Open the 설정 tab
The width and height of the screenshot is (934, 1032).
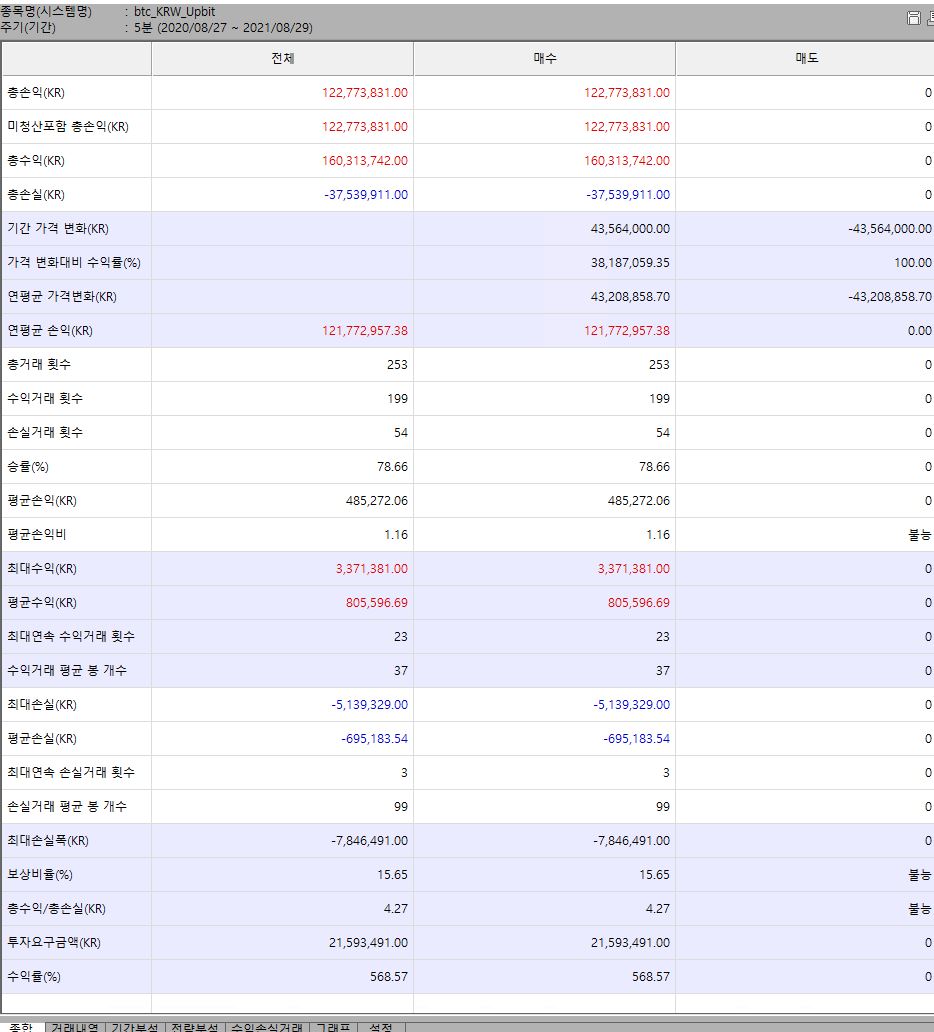[x=380, y=1027]
